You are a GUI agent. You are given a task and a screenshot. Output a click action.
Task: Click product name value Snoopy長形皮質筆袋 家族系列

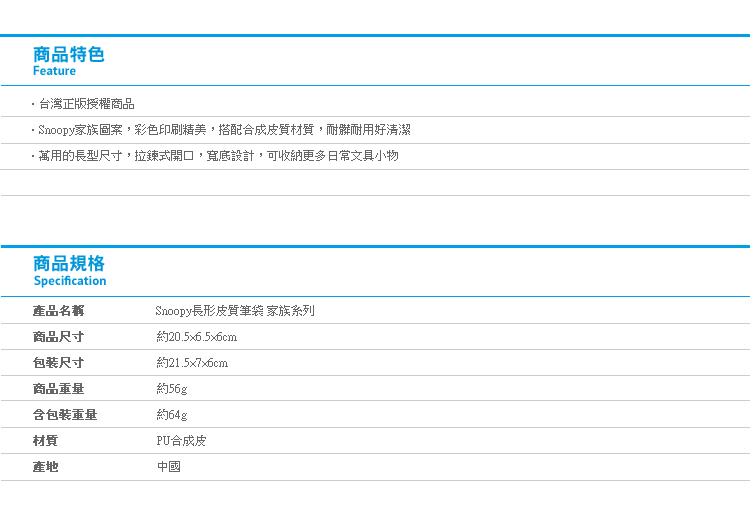235,311
